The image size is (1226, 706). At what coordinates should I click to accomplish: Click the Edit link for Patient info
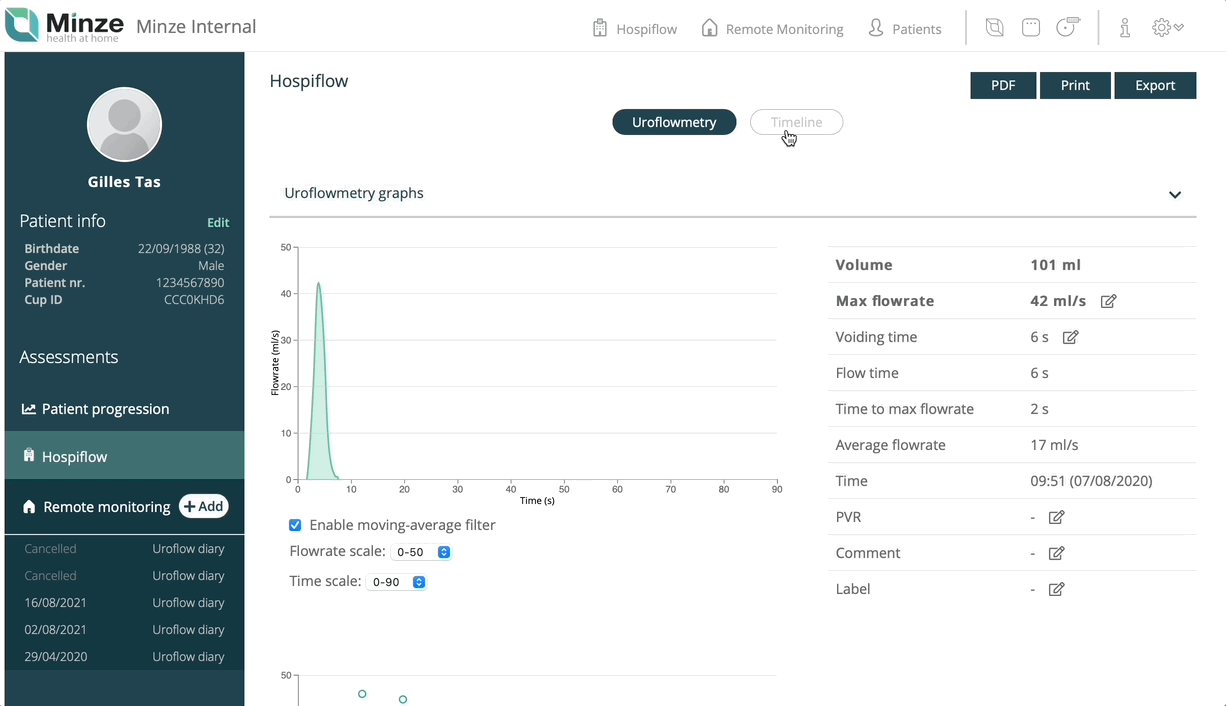coord(218,223)
